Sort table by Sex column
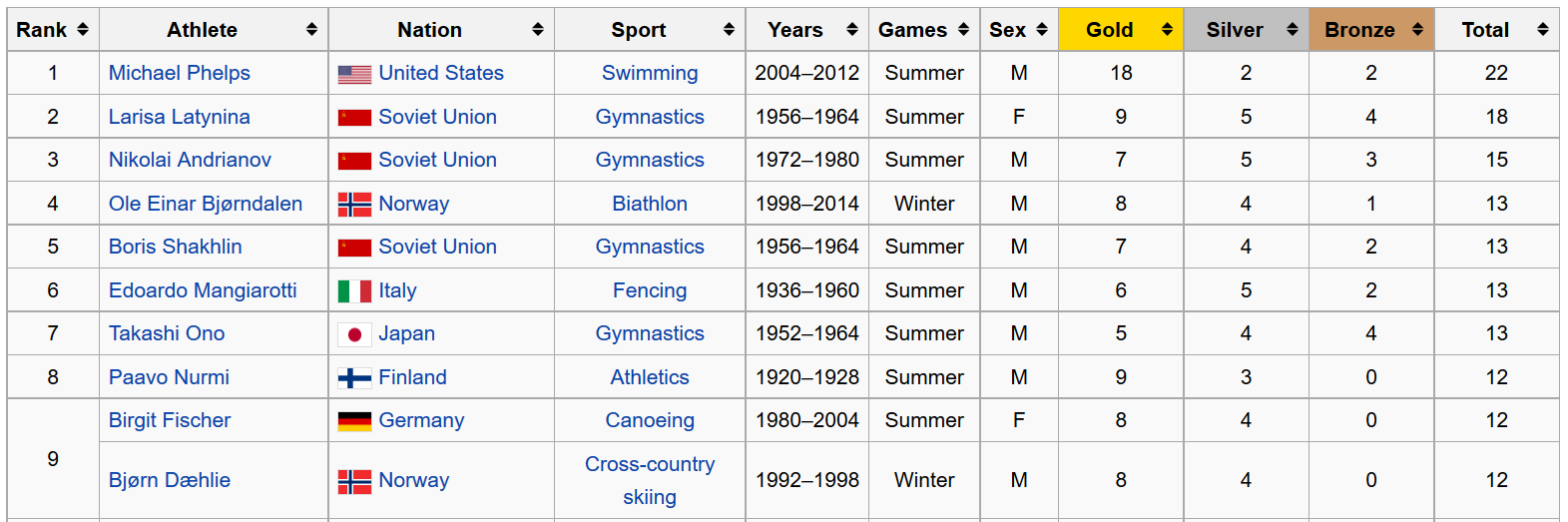The height and width of the screenshot is (522, 1568). click(x=1042, y=30)
